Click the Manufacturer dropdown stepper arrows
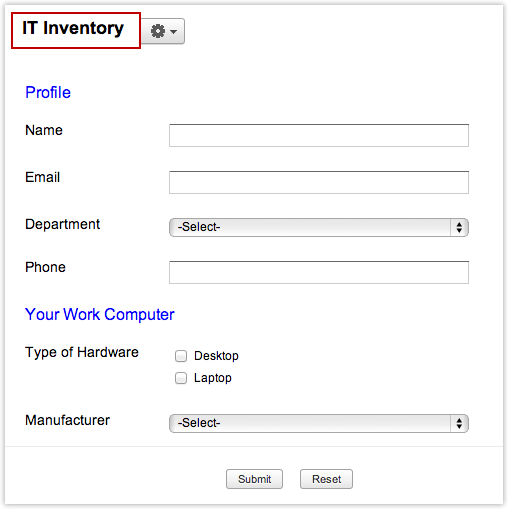Image resolution: width=508 pixels, height=509 pixels. pos(459,423)
